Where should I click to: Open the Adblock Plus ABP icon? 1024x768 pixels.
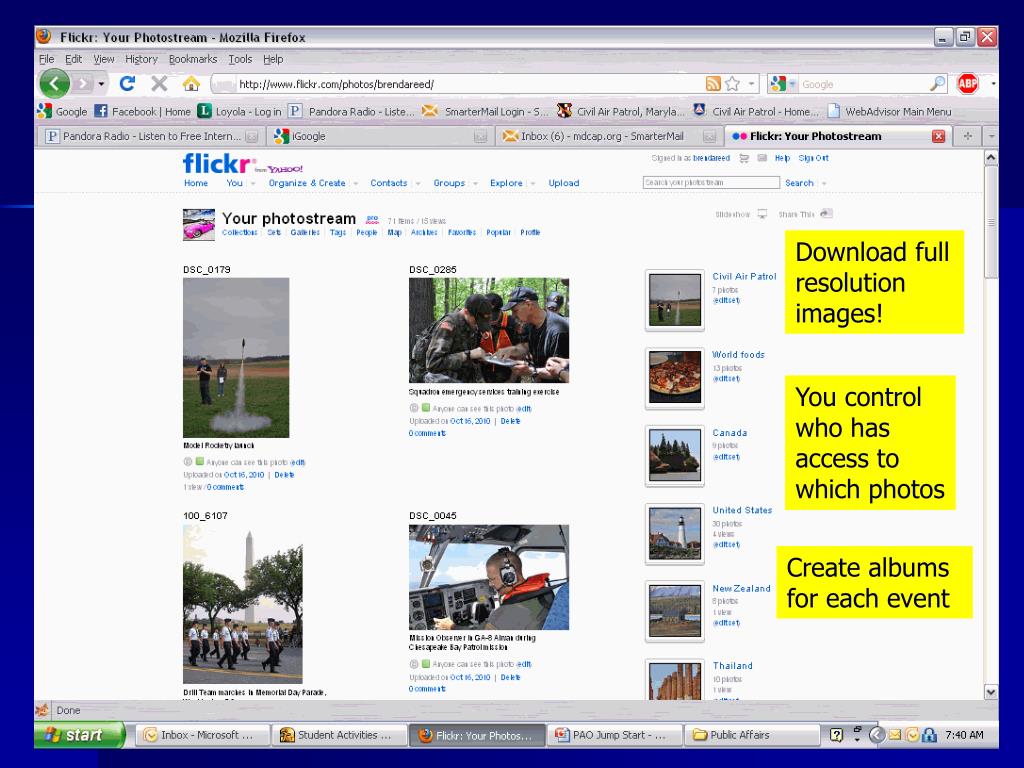point(967,84)
